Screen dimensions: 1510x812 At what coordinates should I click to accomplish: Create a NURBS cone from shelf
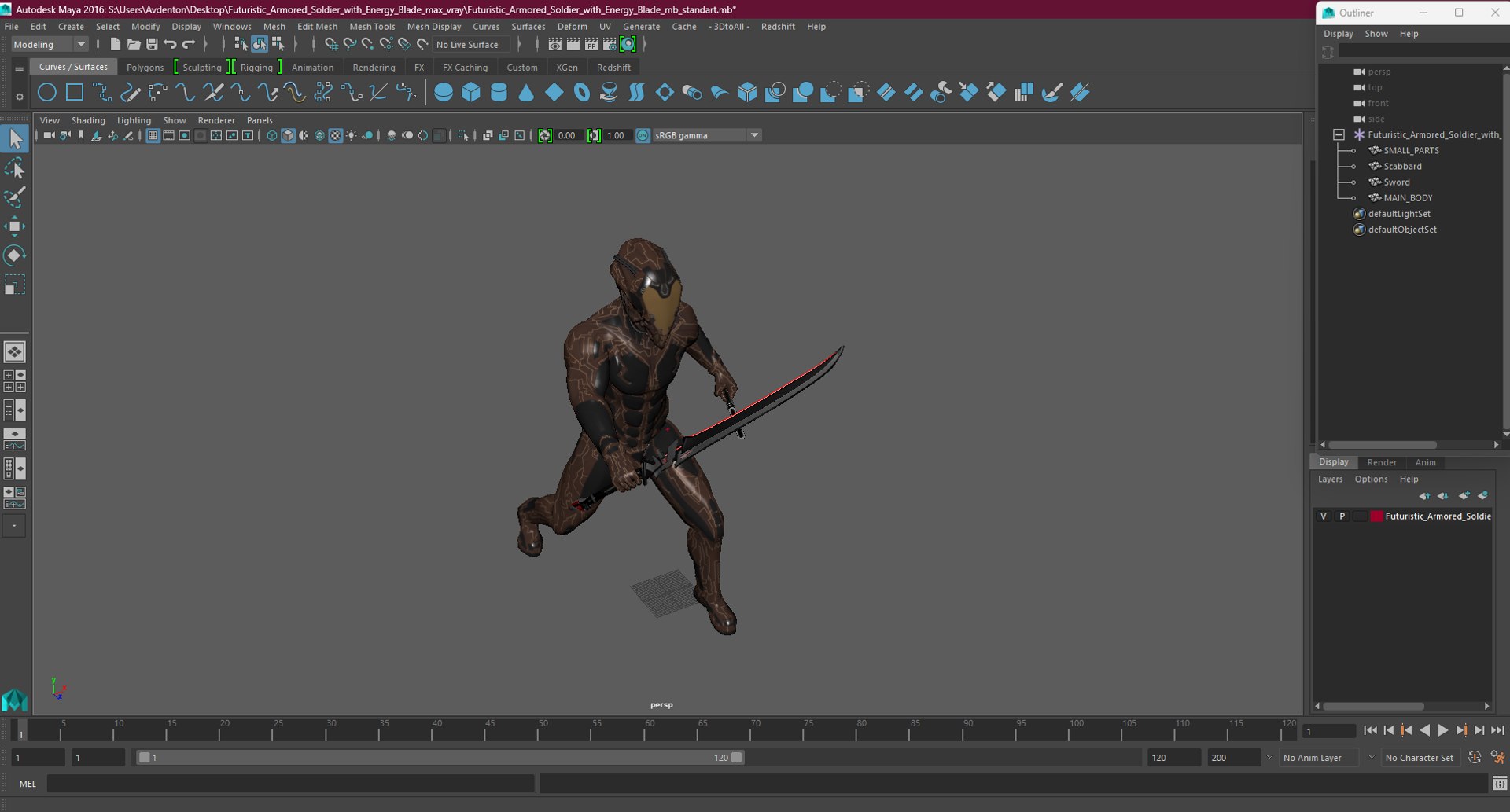[526, 93]
